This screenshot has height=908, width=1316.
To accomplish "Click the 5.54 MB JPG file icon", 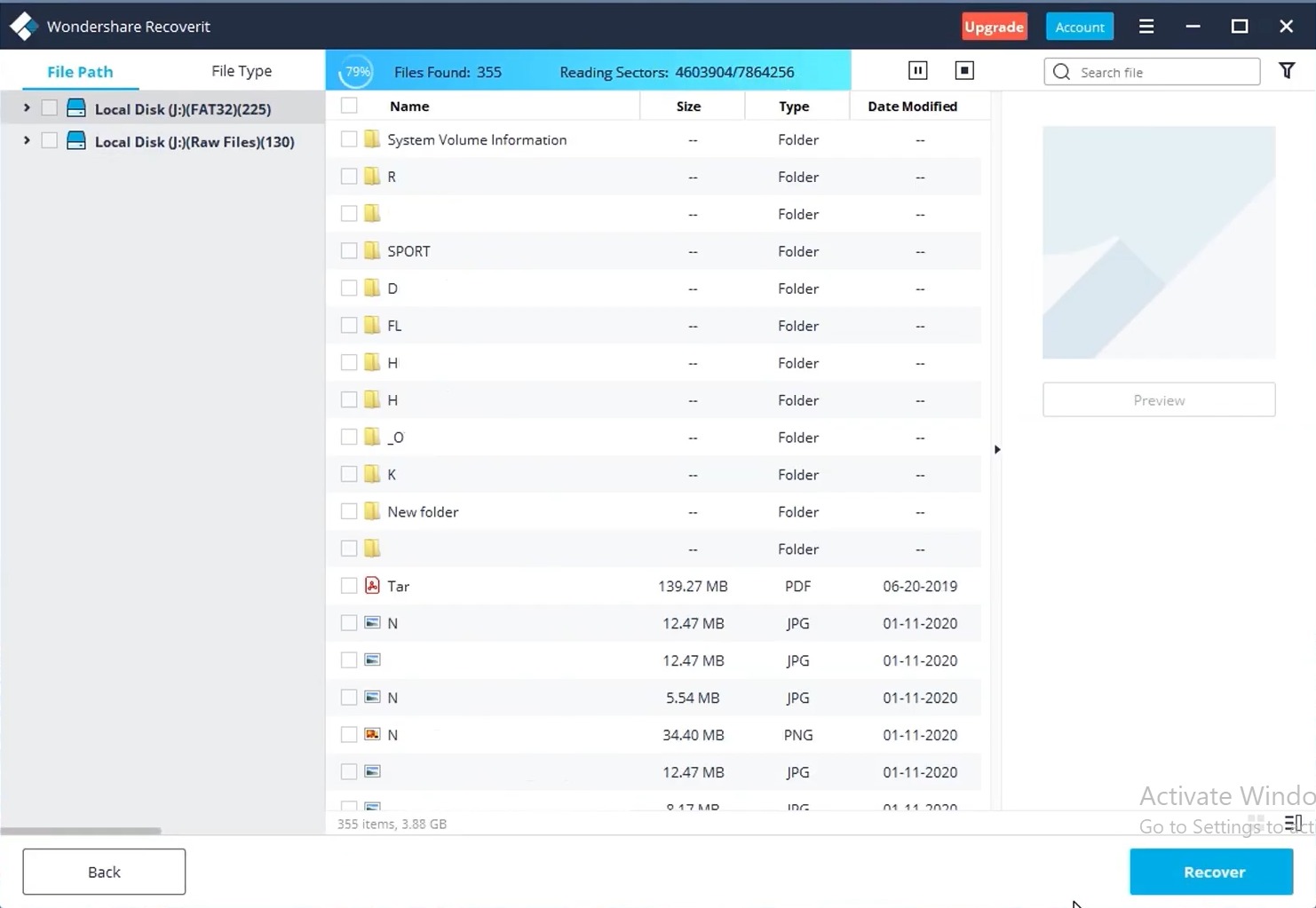I will pos(372,698).
